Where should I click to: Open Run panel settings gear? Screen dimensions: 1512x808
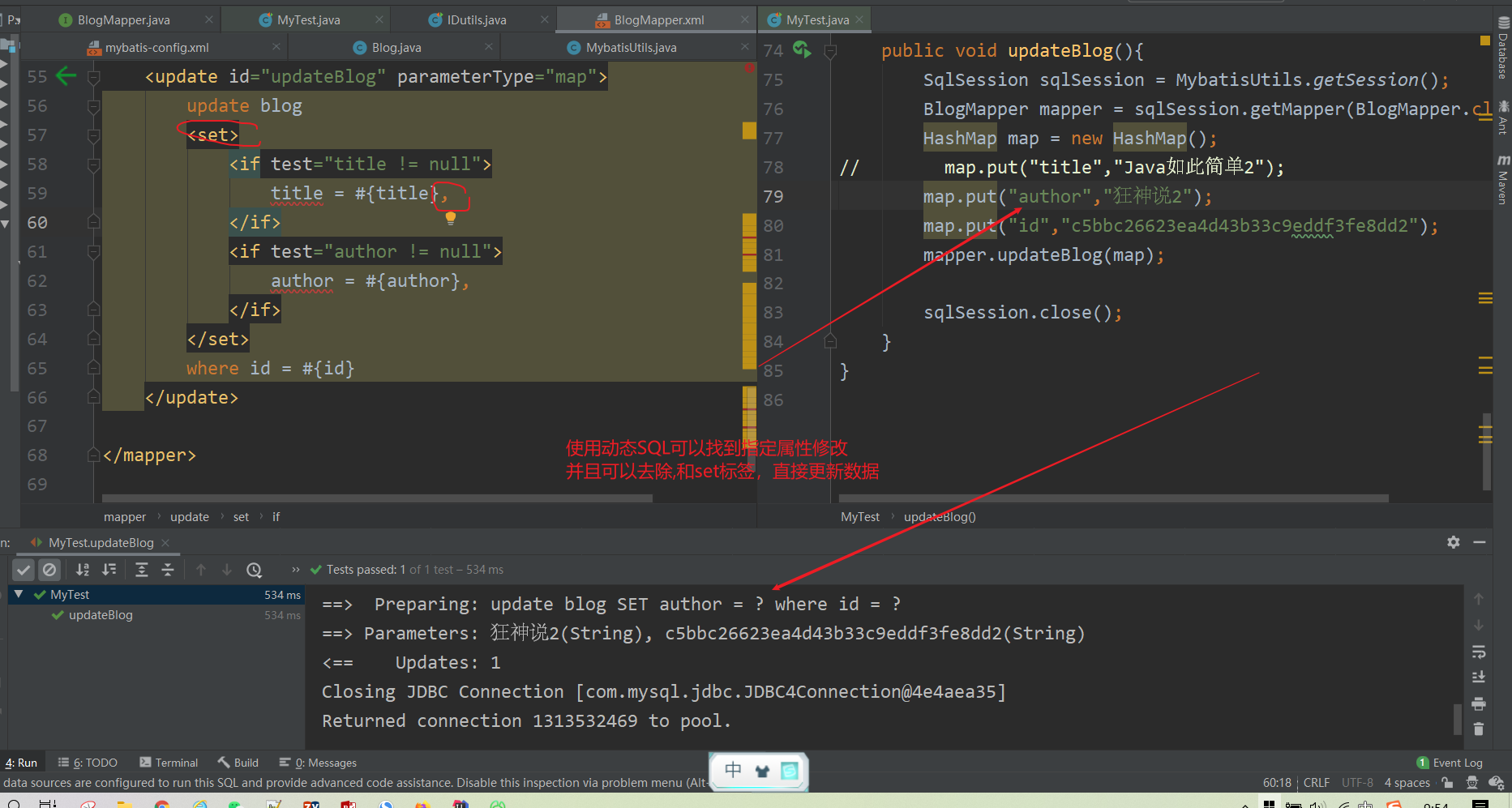tap(1454, 542)
